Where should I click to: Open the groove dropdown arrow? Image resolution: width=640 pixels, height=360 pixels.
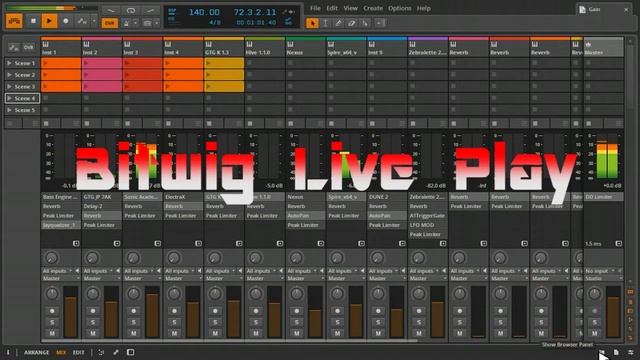pyautogui.click(x=157, y=23)
